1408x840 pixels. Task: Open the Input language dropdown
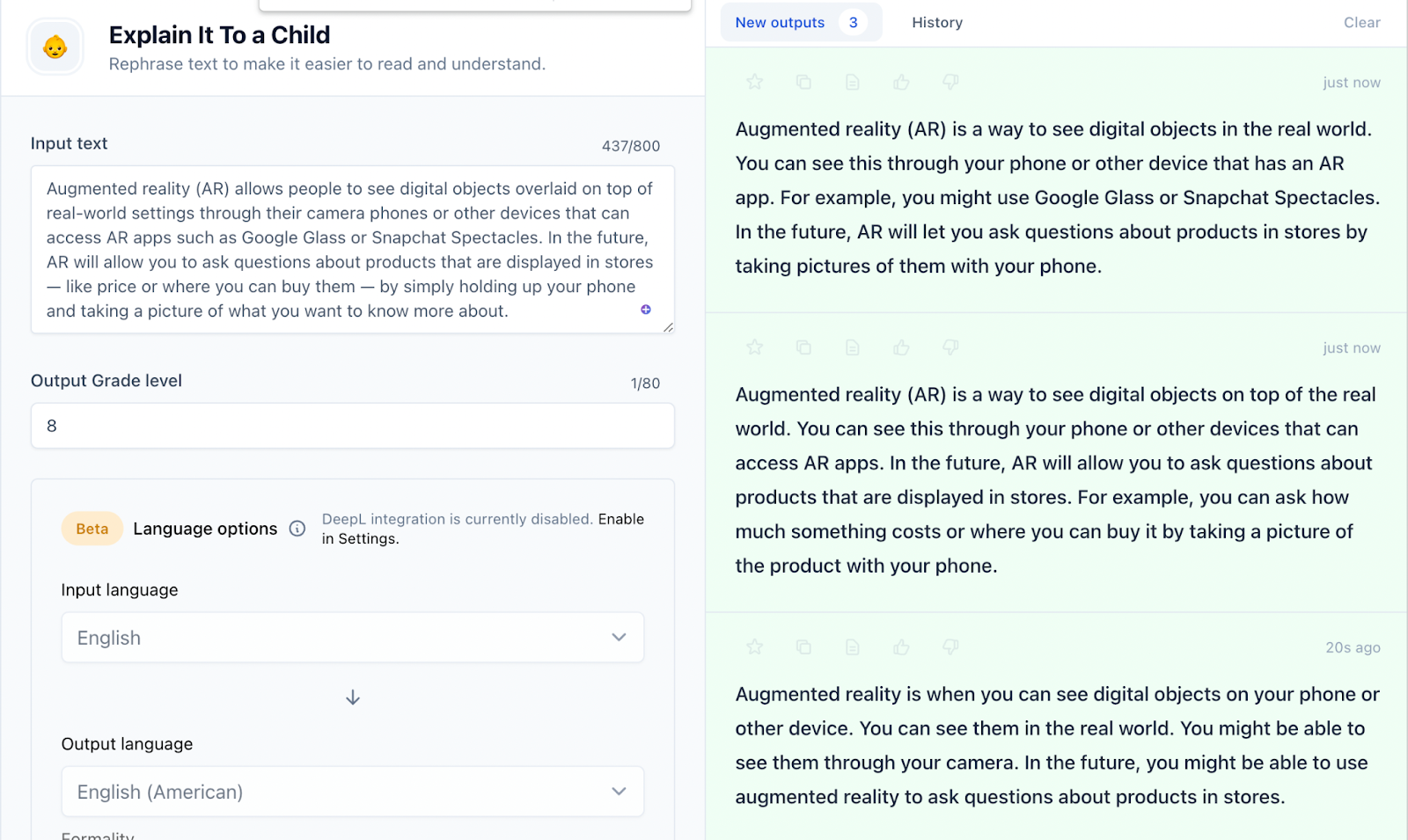pyautogui.click(x=352, y=638)
